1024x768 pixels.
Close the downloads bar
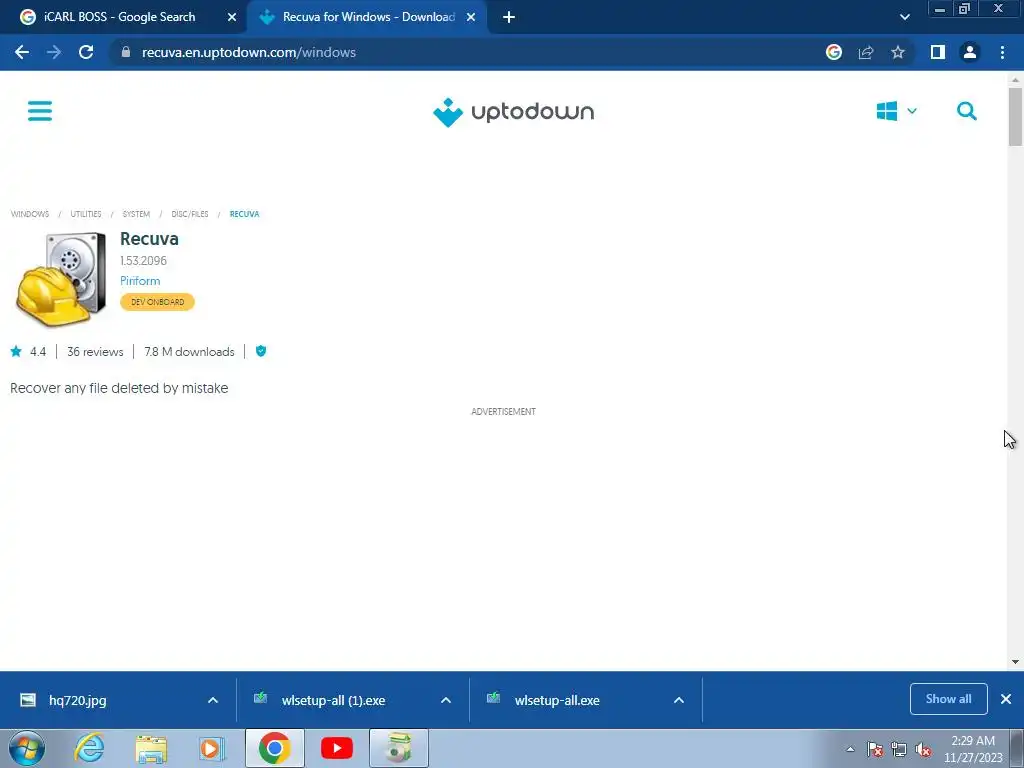click(x=1006, y=699)
